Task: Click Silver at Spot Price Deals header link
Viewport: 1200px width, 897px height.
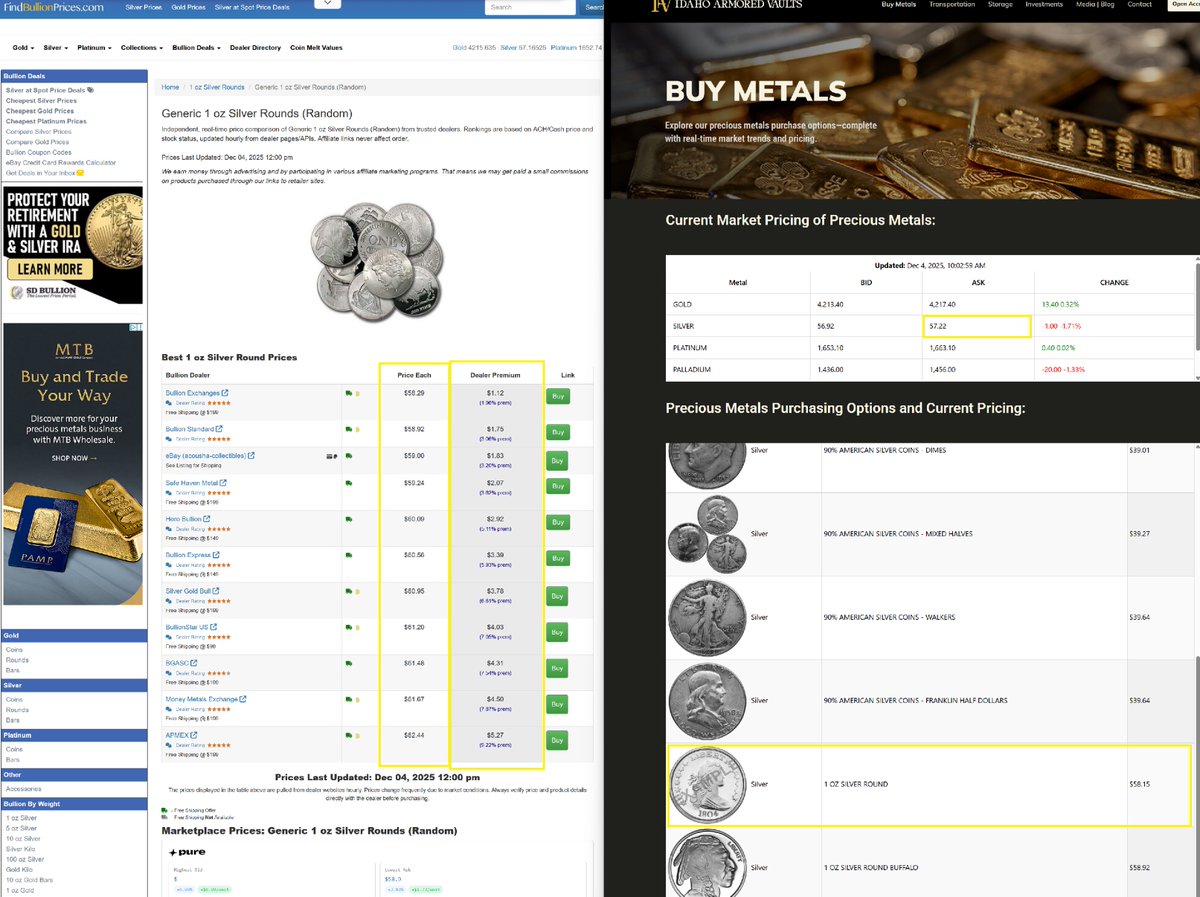Action: click(252, 7)
